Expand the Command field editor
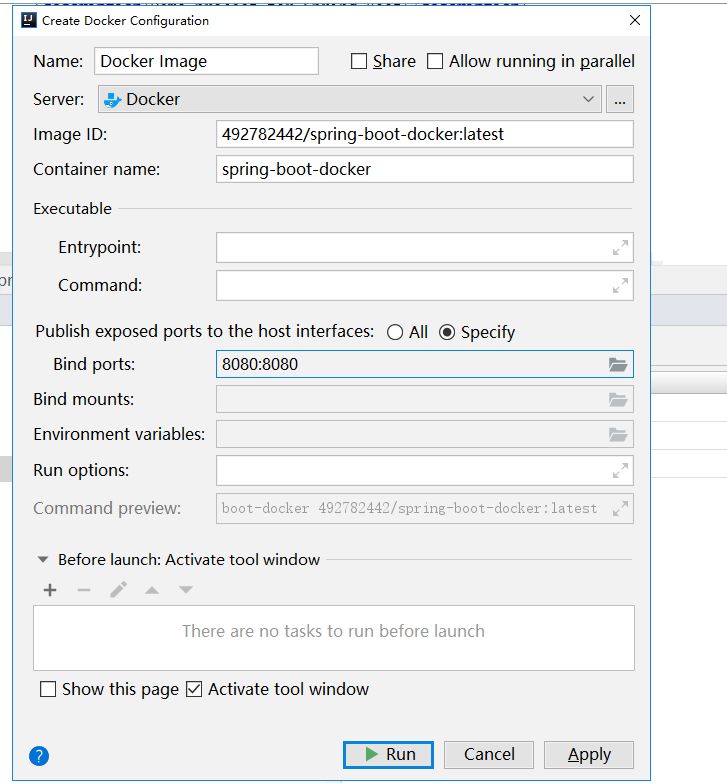The image size is (727, 783). click(620, 286)
